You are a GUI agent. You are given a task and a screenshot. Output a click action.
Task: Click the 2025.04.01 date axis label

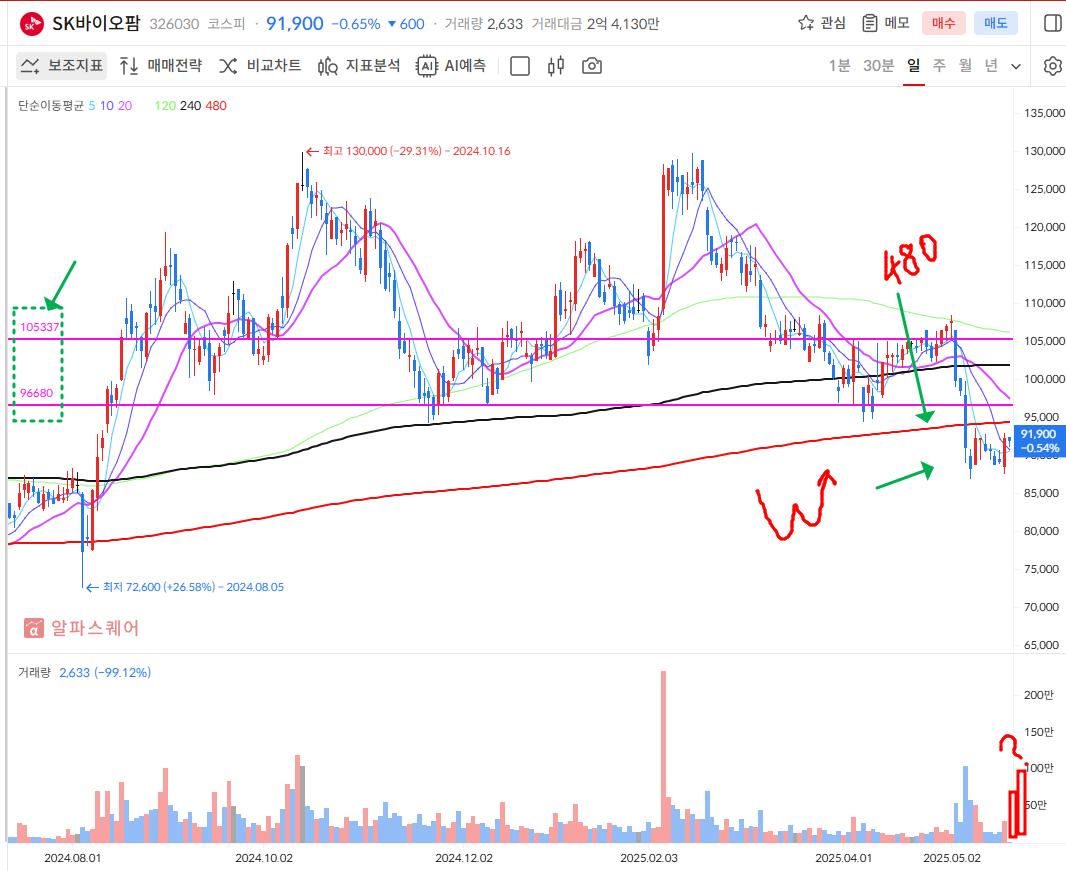843,858
